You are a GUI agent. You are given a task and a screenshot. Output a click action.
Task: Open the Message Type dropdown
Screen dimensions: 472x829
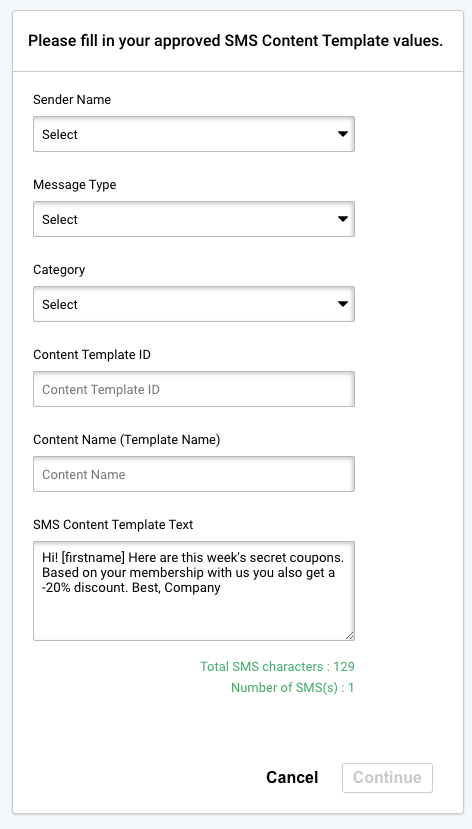tap(193, 219)
